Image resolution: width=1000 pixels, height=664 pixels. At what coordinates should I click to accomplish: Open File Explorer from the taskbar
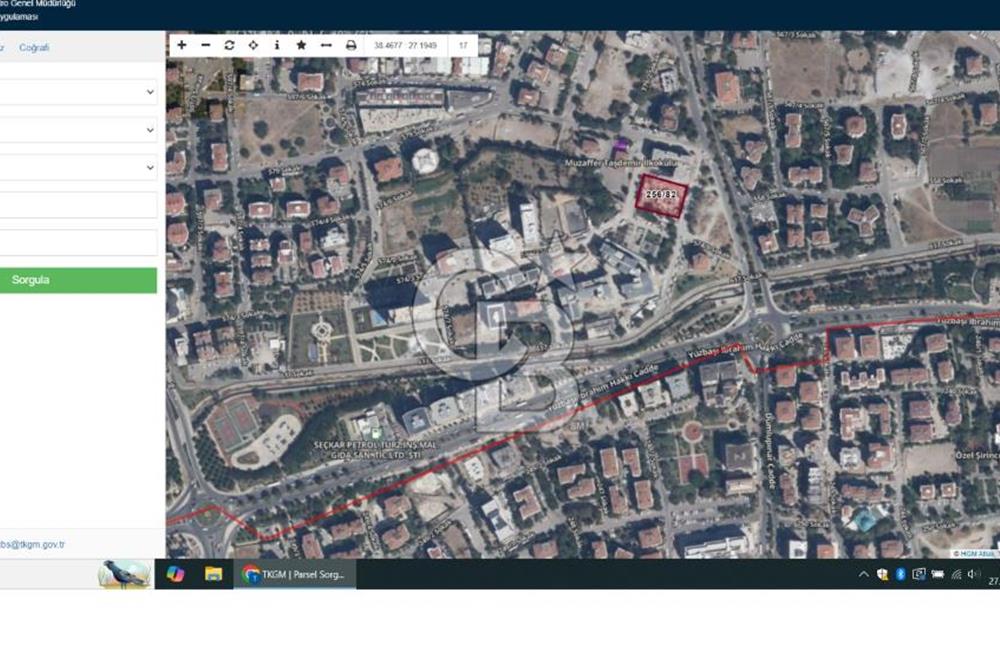(x=213, y=574)
